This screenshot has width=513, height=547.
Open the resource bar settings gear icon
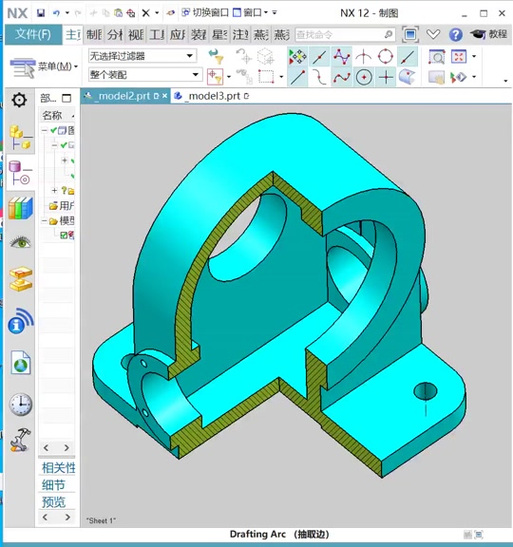click(19, 100)
